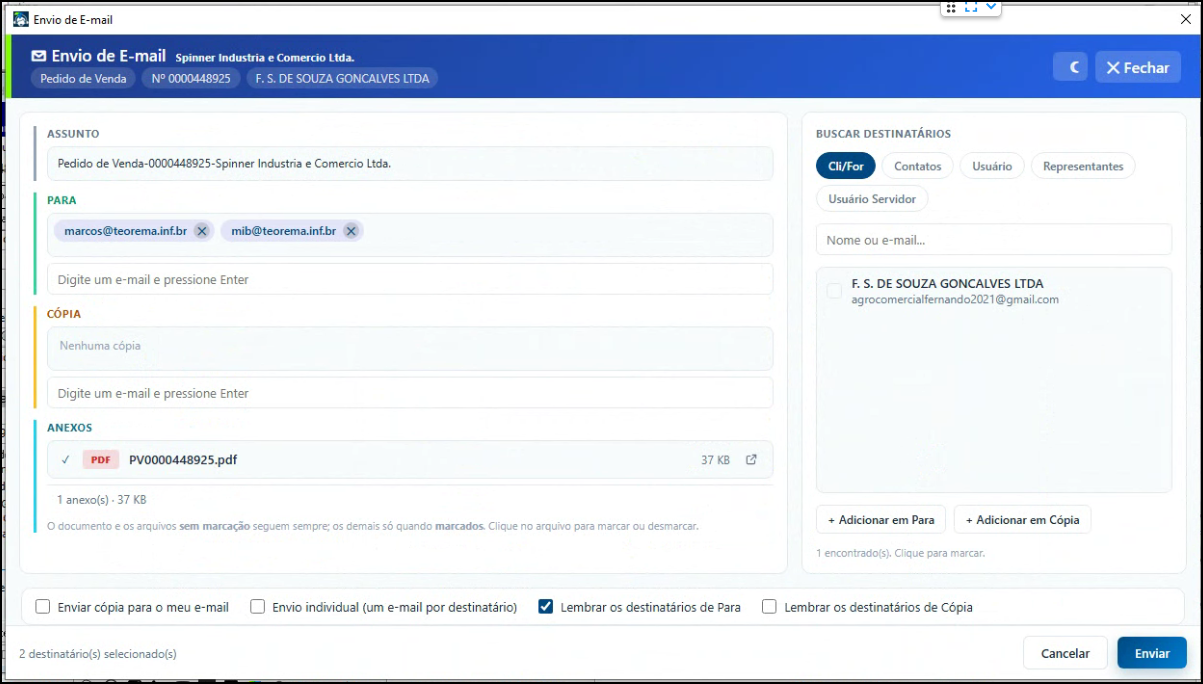Viewport: 1203px width, 684px height.
Task: Click the envelope icon in the blue header
Action: pos(39,56)
